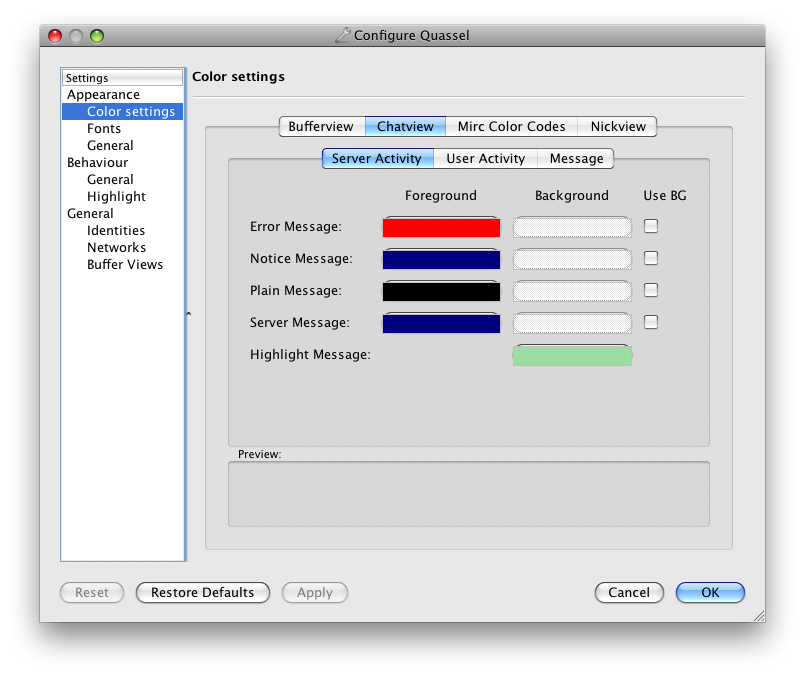Screen dimensions: 805x677
Task: Select the Server Activity sub-tab
Action: click(377, 158)
